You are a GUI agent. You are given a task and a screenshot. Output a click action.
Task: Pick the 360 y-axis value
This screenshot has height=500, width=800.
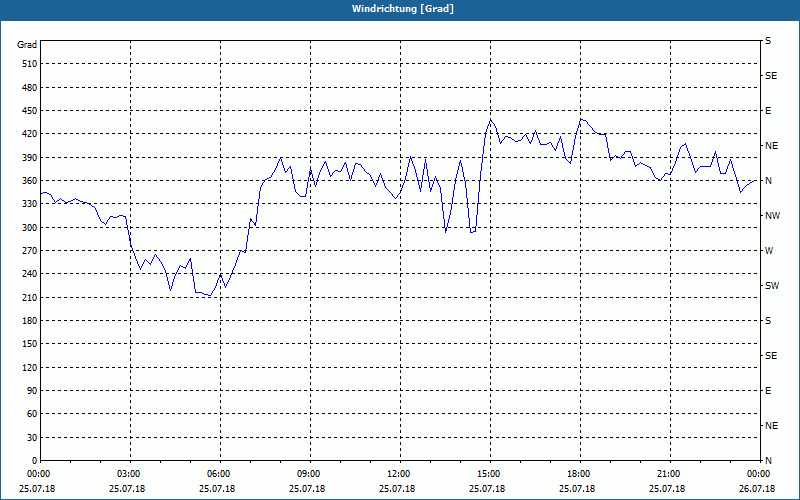(30, 181)
